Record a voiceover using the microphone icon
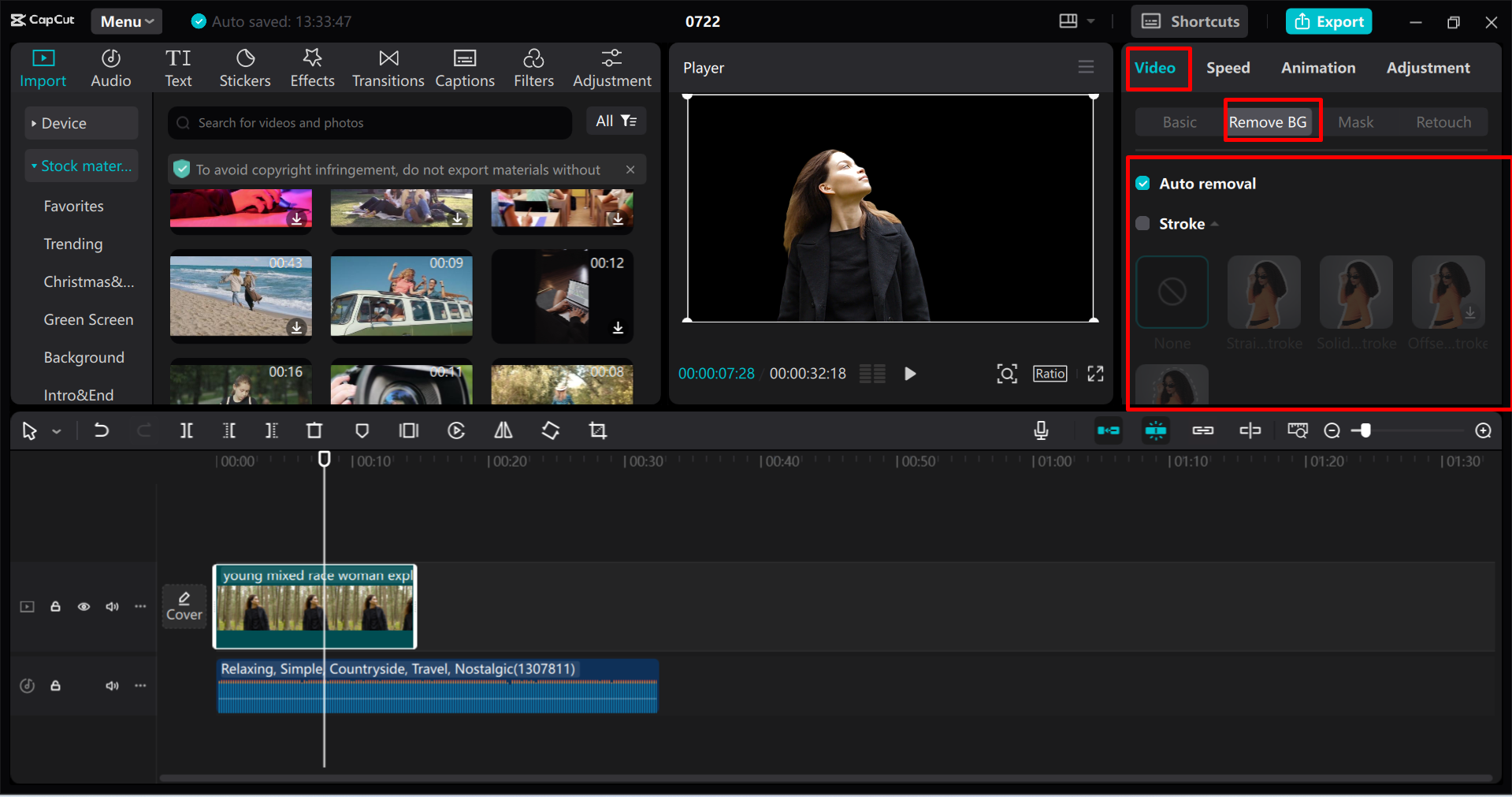 click(1041, 430)
